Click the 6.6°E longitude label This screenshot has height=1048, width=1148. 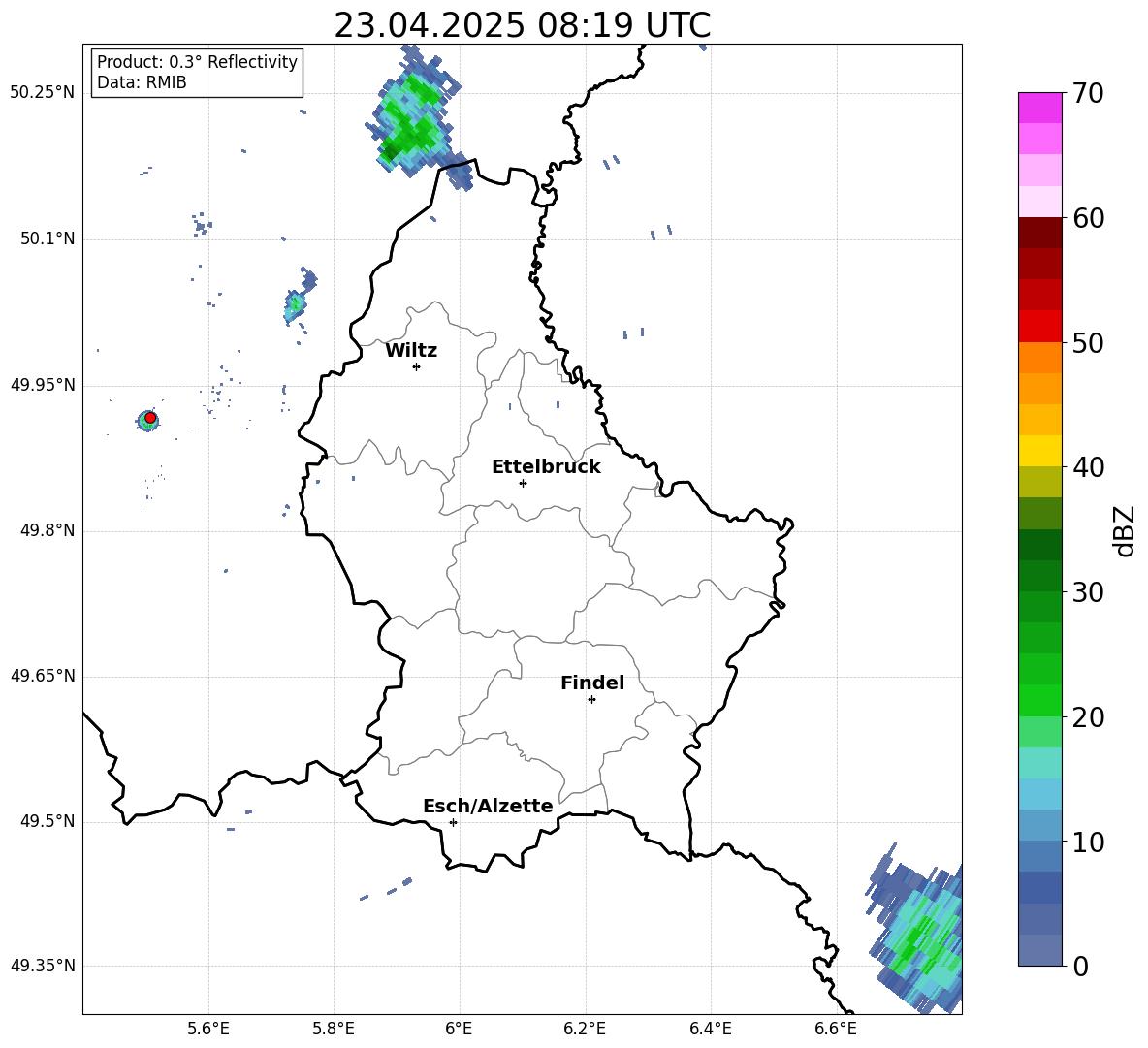click(x=836, y=1029)
